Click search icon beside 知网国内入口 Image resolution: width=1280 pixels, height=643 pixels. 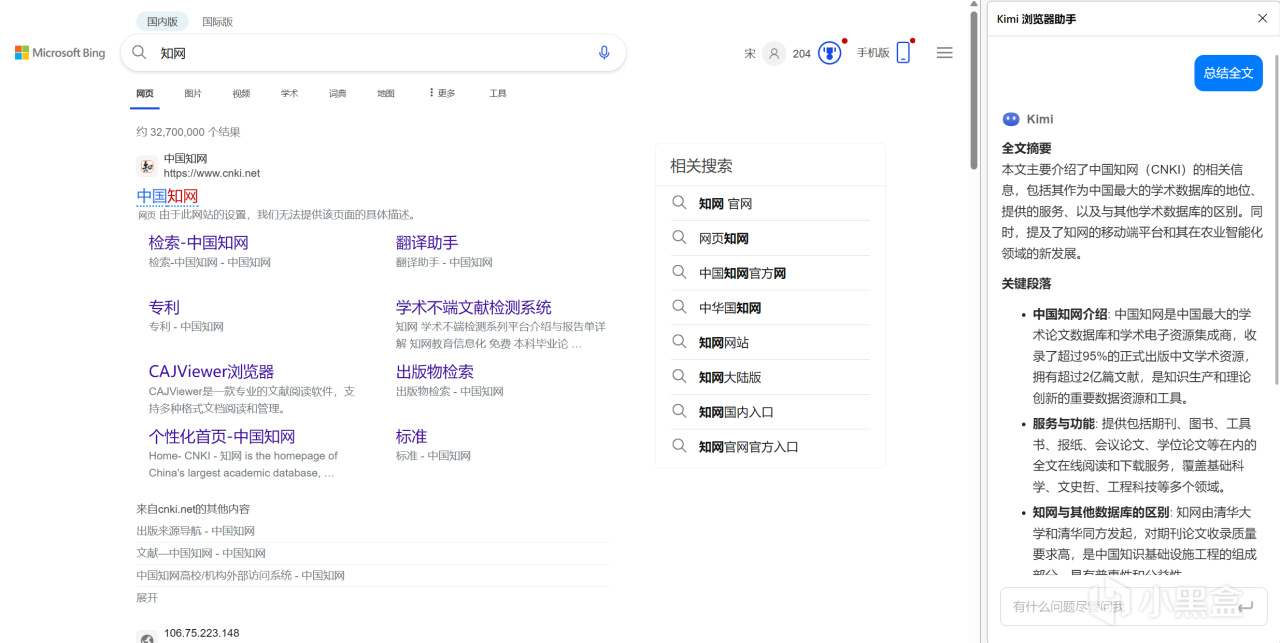679,411
